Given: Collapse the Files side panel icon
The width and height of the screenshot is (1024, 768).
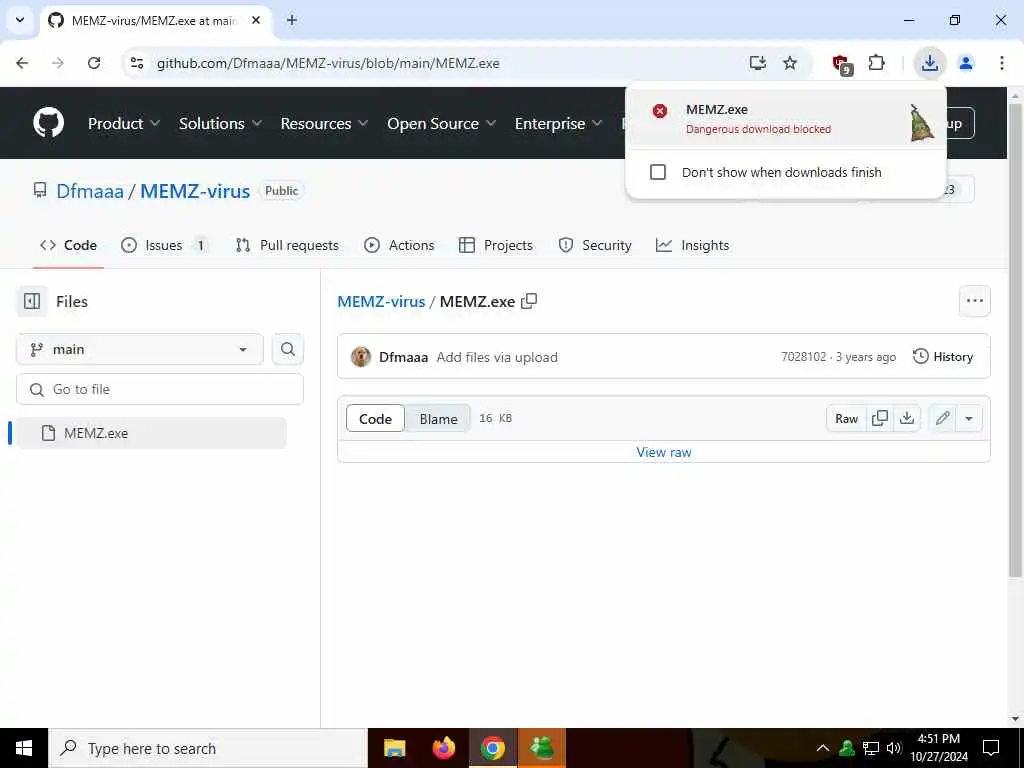Looking at the screenshot, I should [x=32, y=301].
